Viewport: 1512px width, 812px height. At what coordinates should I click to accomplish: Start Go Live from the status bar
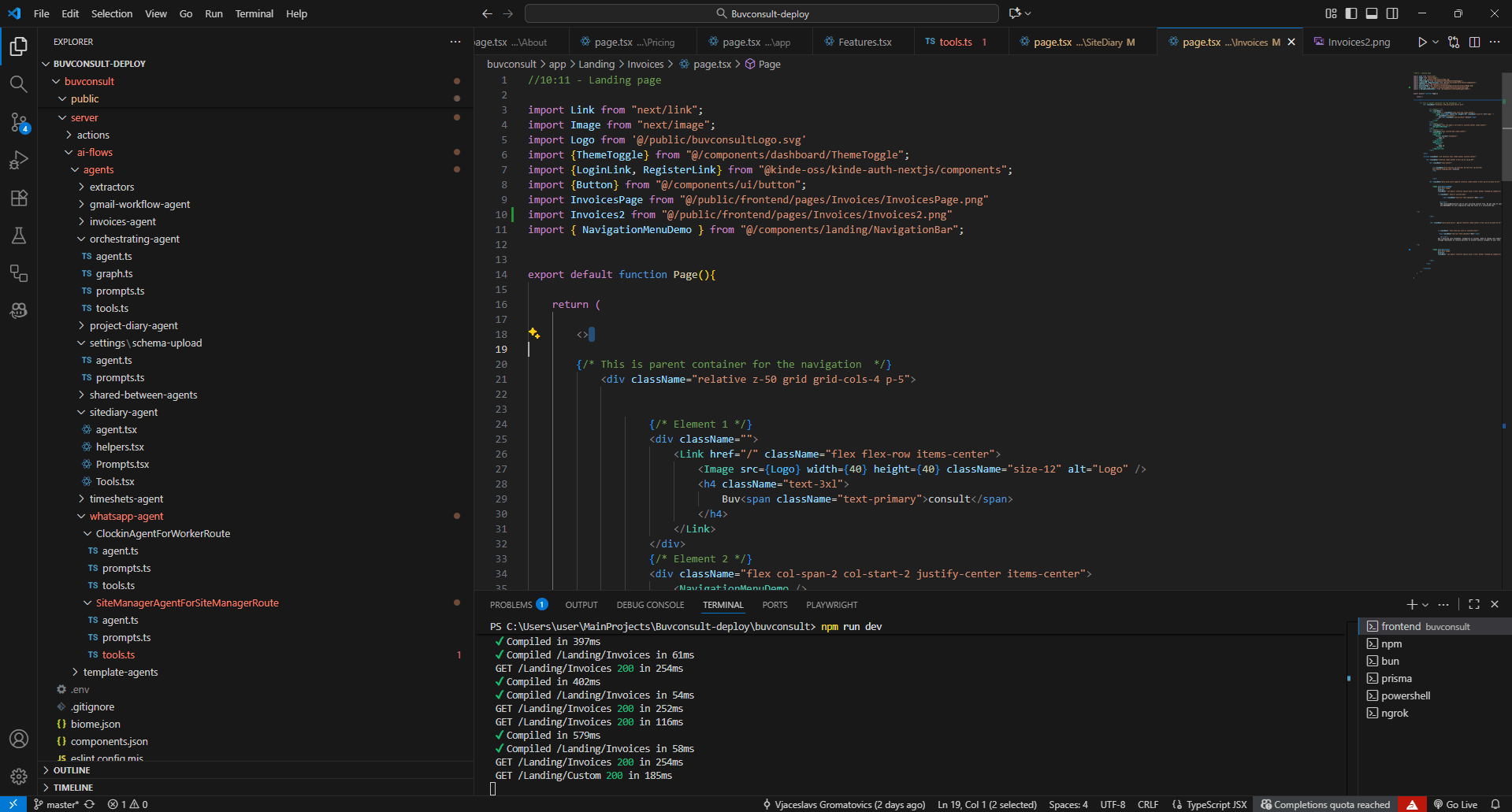pos(1454,804)
